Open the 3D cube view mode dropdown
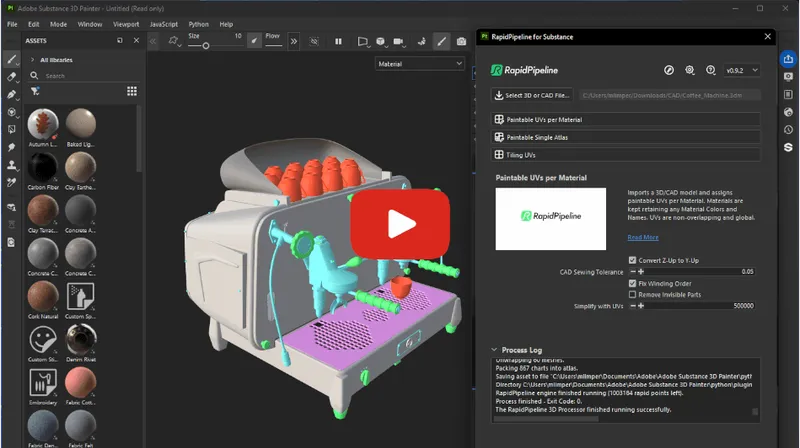Image resolution: width=800 pixels, height=448 pixels. pyautogui.click(x=381, y=41)
